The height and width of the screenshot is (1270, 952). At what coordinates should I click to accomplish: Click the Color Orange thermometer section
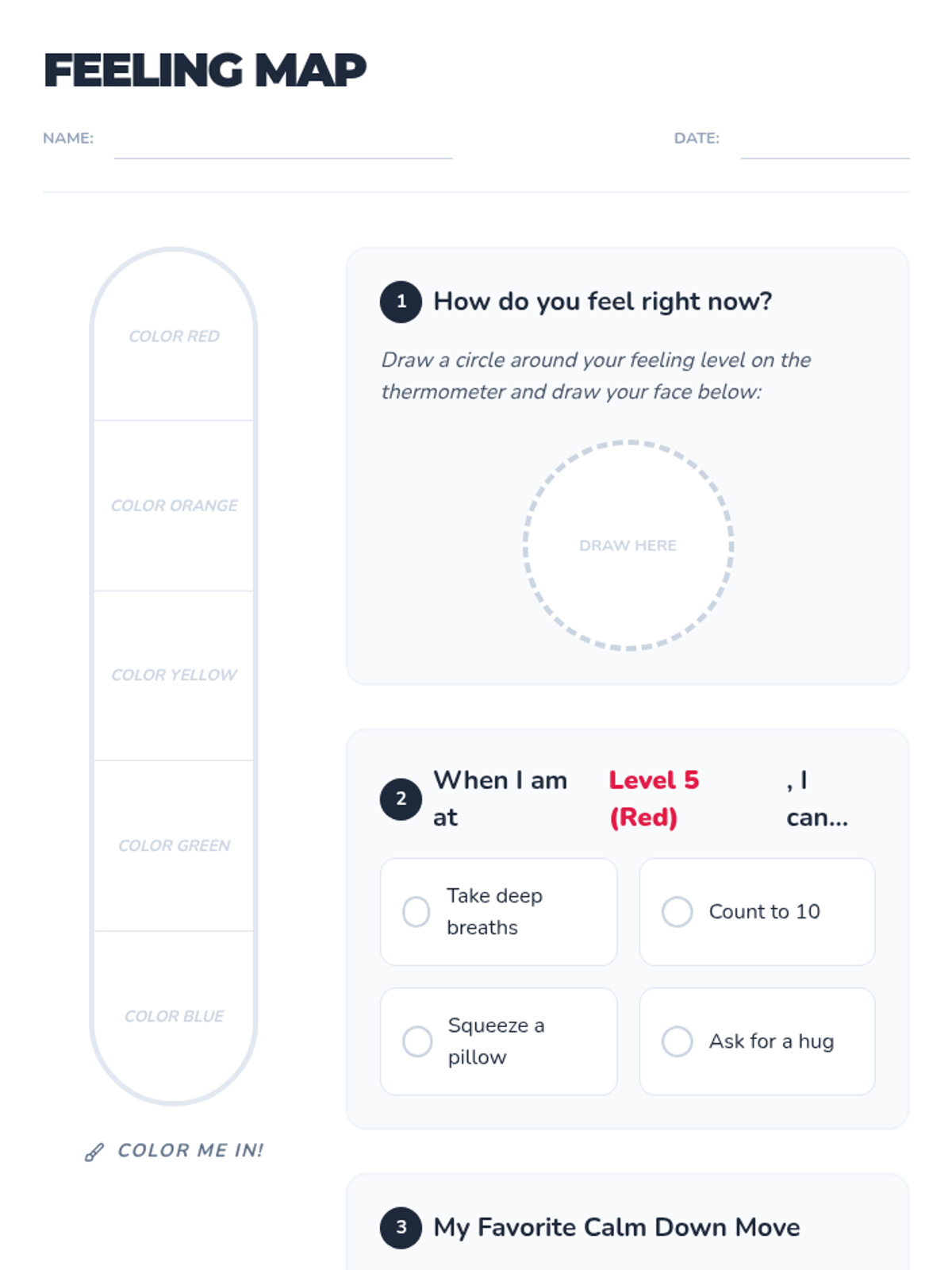[x=174, y=506]
